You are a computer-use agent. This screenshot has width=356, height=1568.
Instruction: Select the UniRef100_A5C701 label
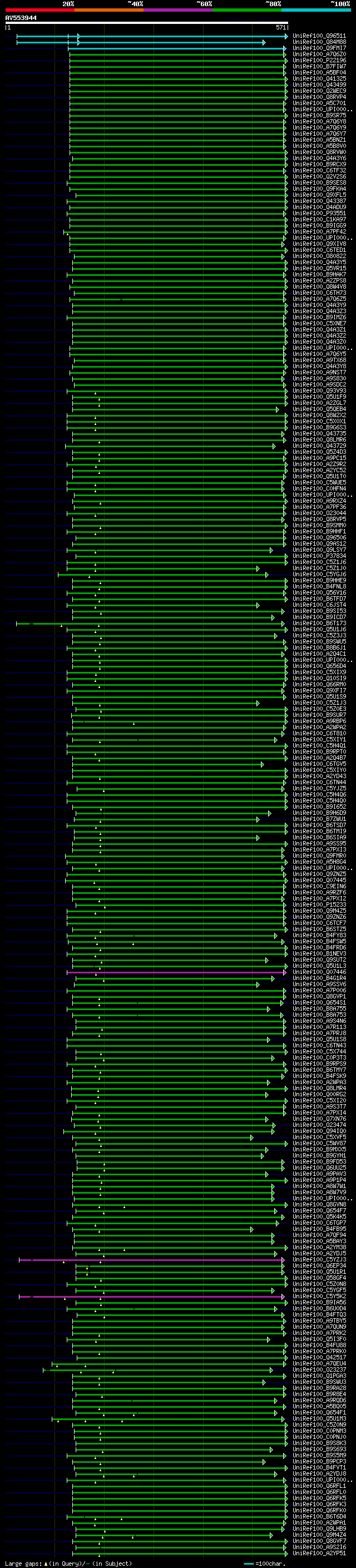pos(319,103)
